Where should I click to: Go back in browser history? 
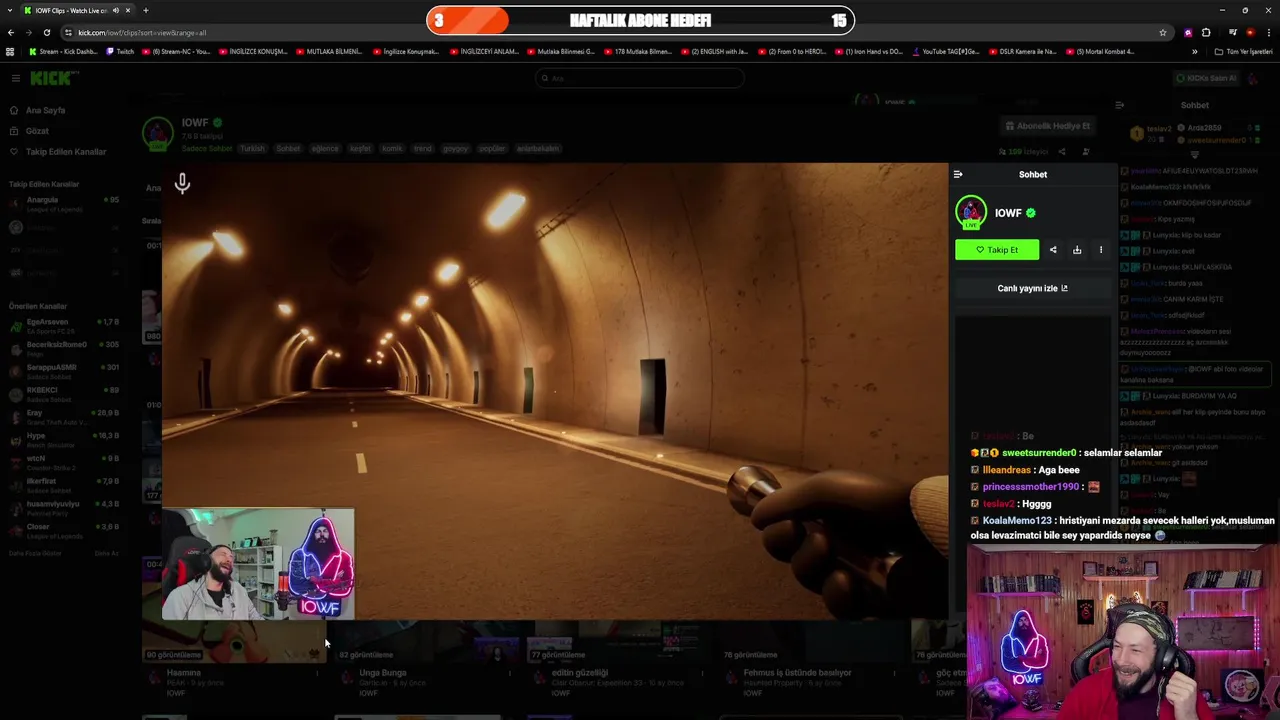(10, 32)
